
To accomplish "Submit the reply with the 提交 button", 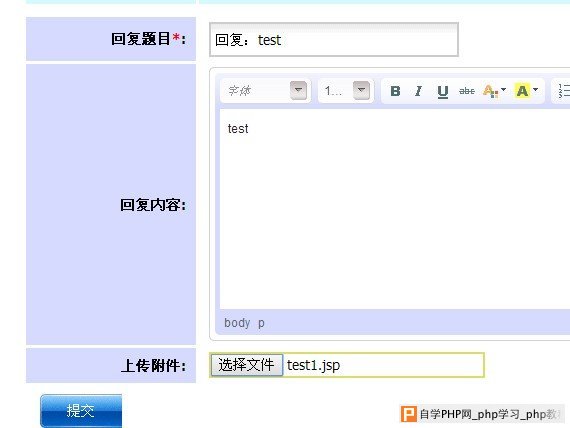I will [x=81, y=411].
